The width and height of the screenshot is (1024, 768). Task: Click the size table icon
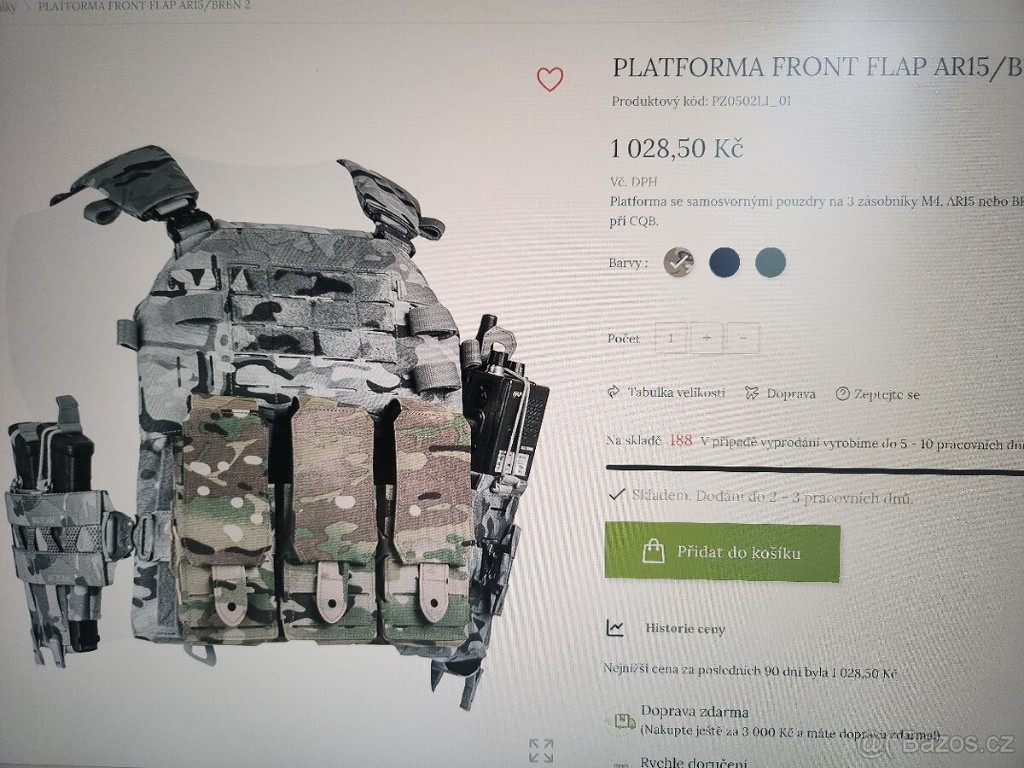tap(613, 392)
